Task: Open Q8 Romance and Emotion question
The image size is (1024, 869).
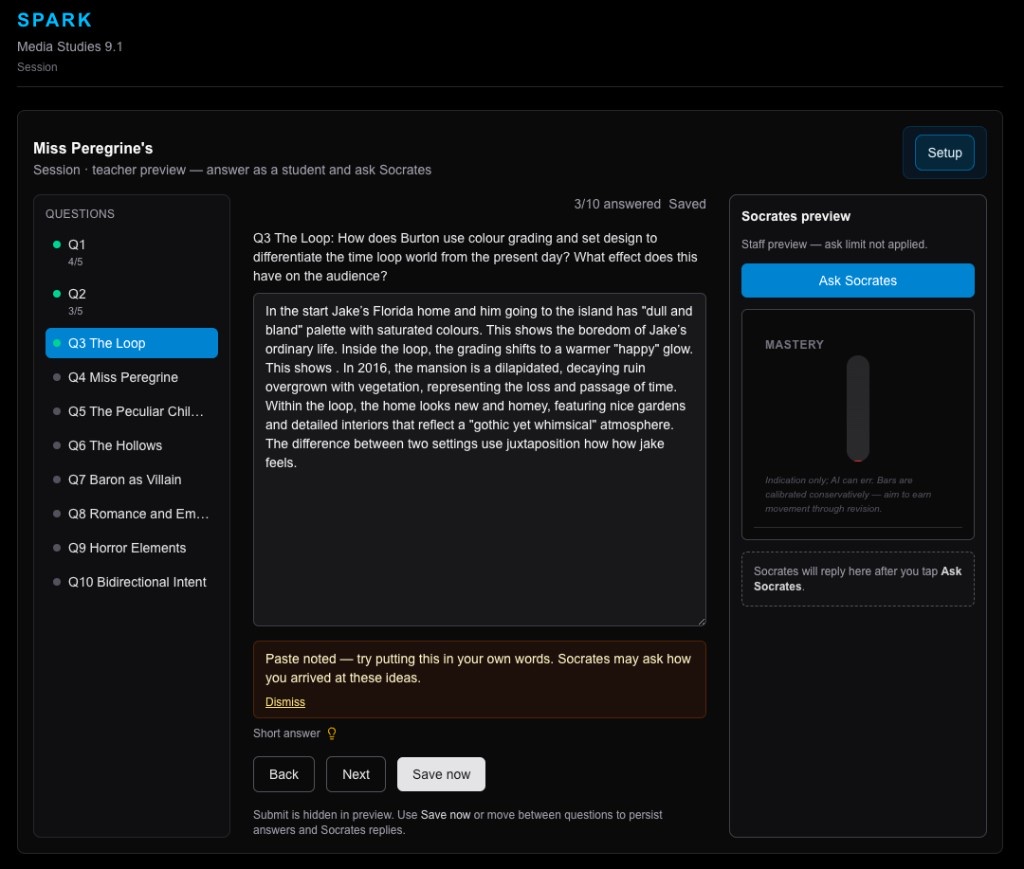Action: pyautogui.click(x=131, y=514)
